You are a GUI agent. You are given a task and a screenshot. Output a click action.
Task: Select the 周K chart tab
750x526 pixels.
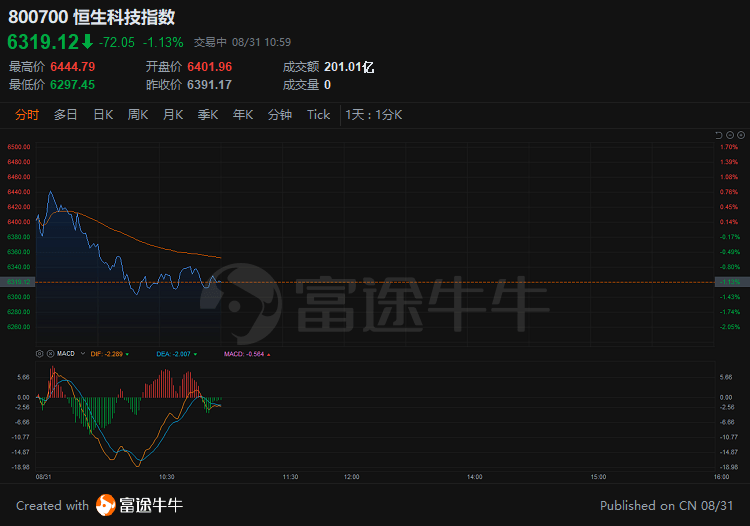[x=138, y=115]
